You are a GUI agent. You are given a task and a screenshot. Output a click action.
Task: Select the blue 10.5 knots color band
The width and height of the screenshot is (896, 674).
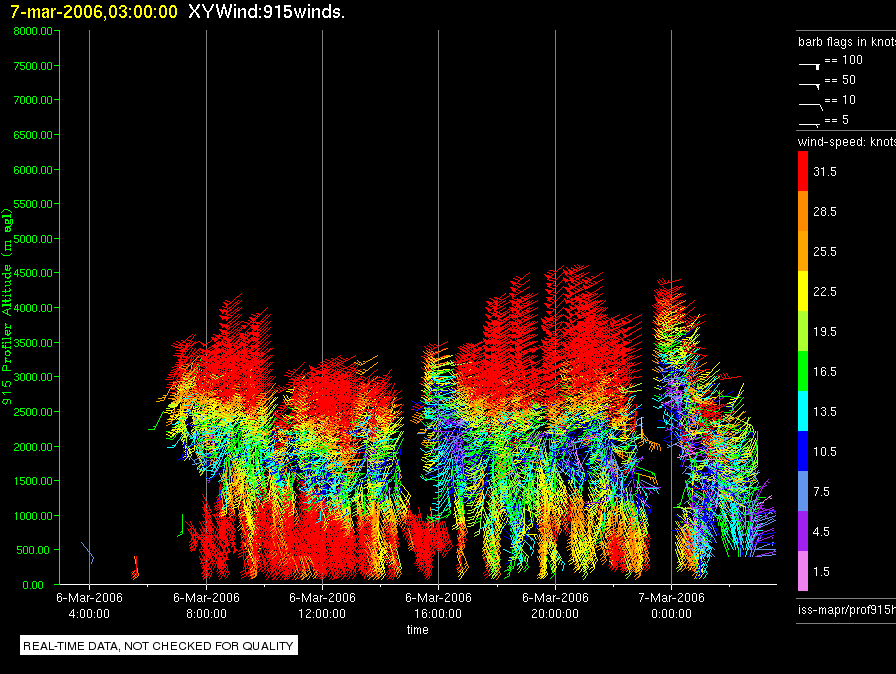click(x=803, y=451)
